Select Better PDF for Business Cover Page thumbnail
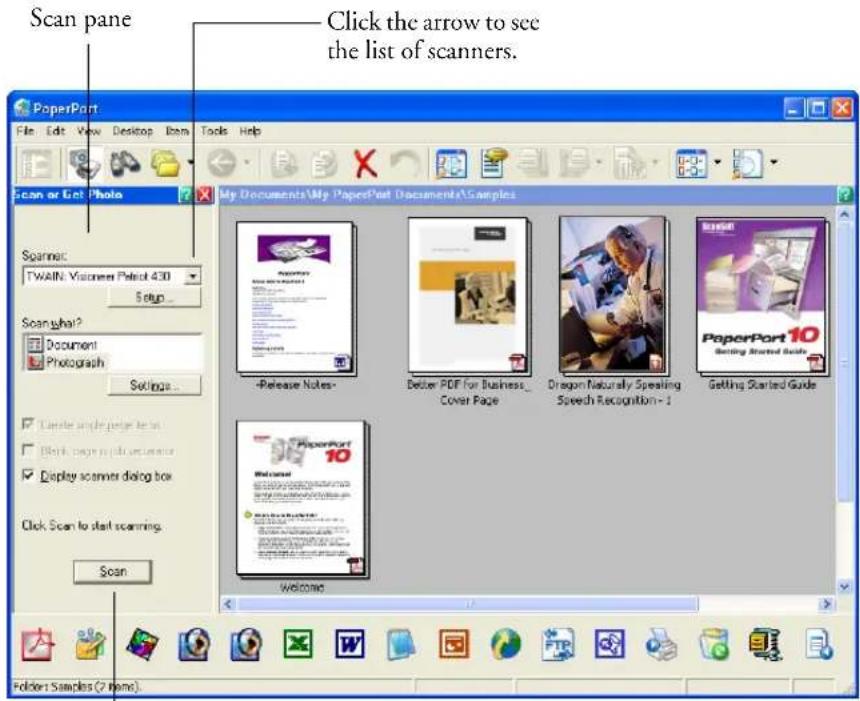 468,296
